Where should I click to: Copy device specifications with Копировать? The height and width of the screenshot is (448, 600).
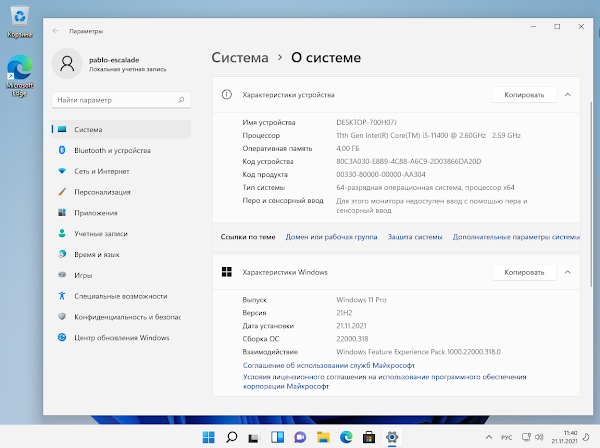524,94
